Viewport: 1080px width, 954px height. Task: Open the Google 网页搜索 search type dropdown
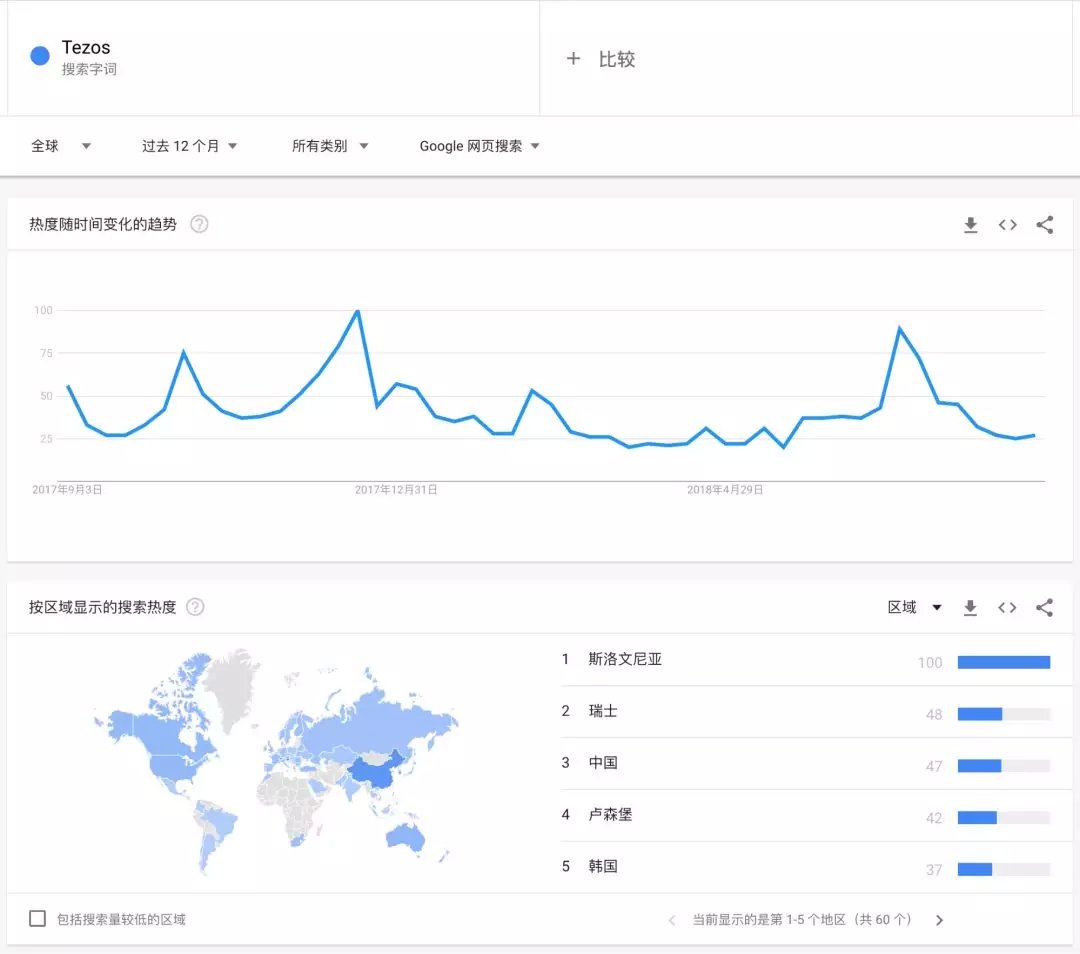[x=479, y=146]
